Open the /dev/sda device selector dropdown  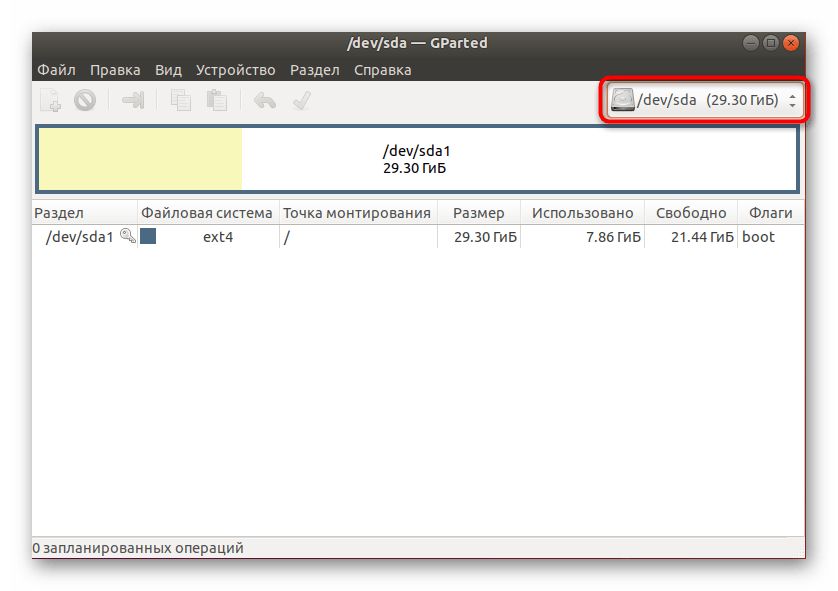coord(706,100)
